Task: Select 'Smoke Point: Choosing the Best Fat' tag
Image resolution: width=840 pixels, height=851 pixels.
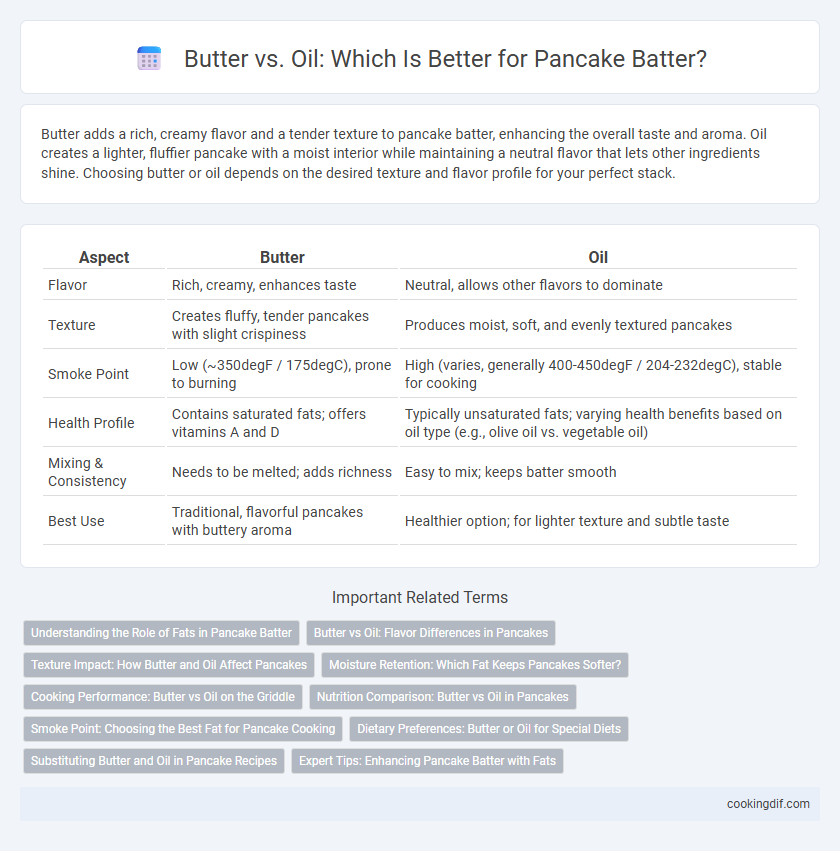Action: tap(183, 729)
